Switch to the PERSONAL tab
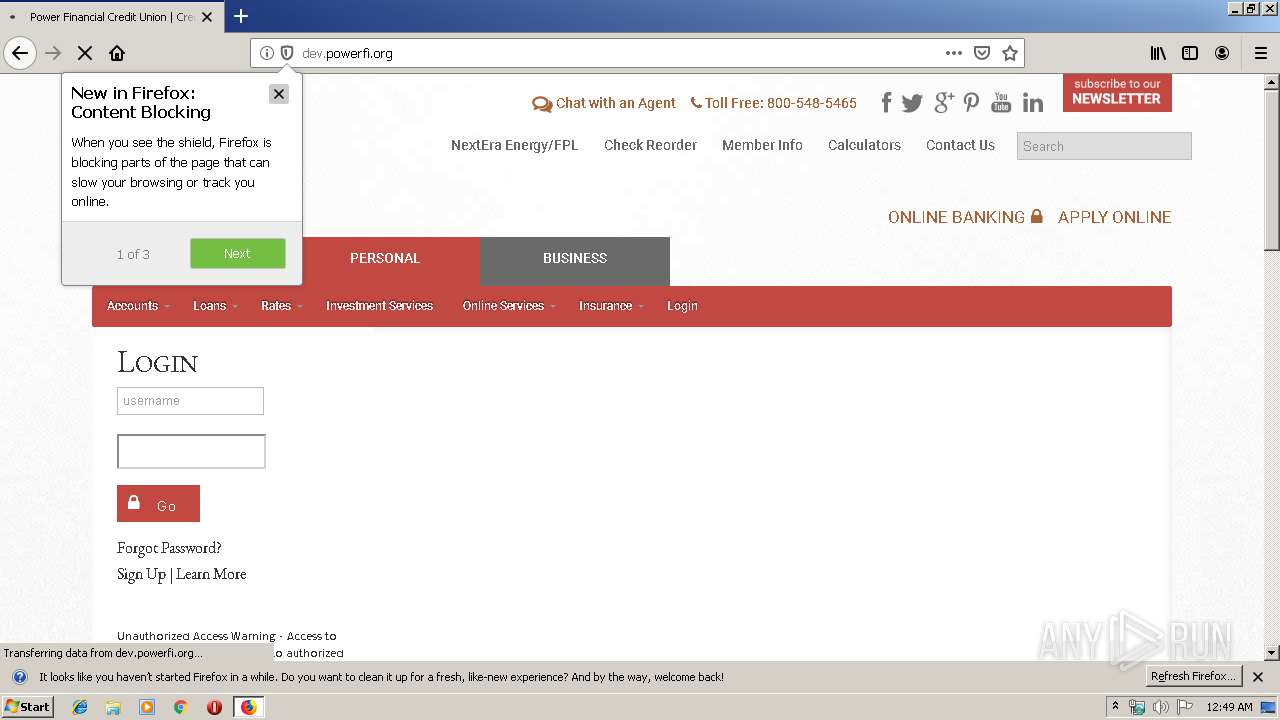Viewport: 1280px width, 720px height. click(385, 260)
